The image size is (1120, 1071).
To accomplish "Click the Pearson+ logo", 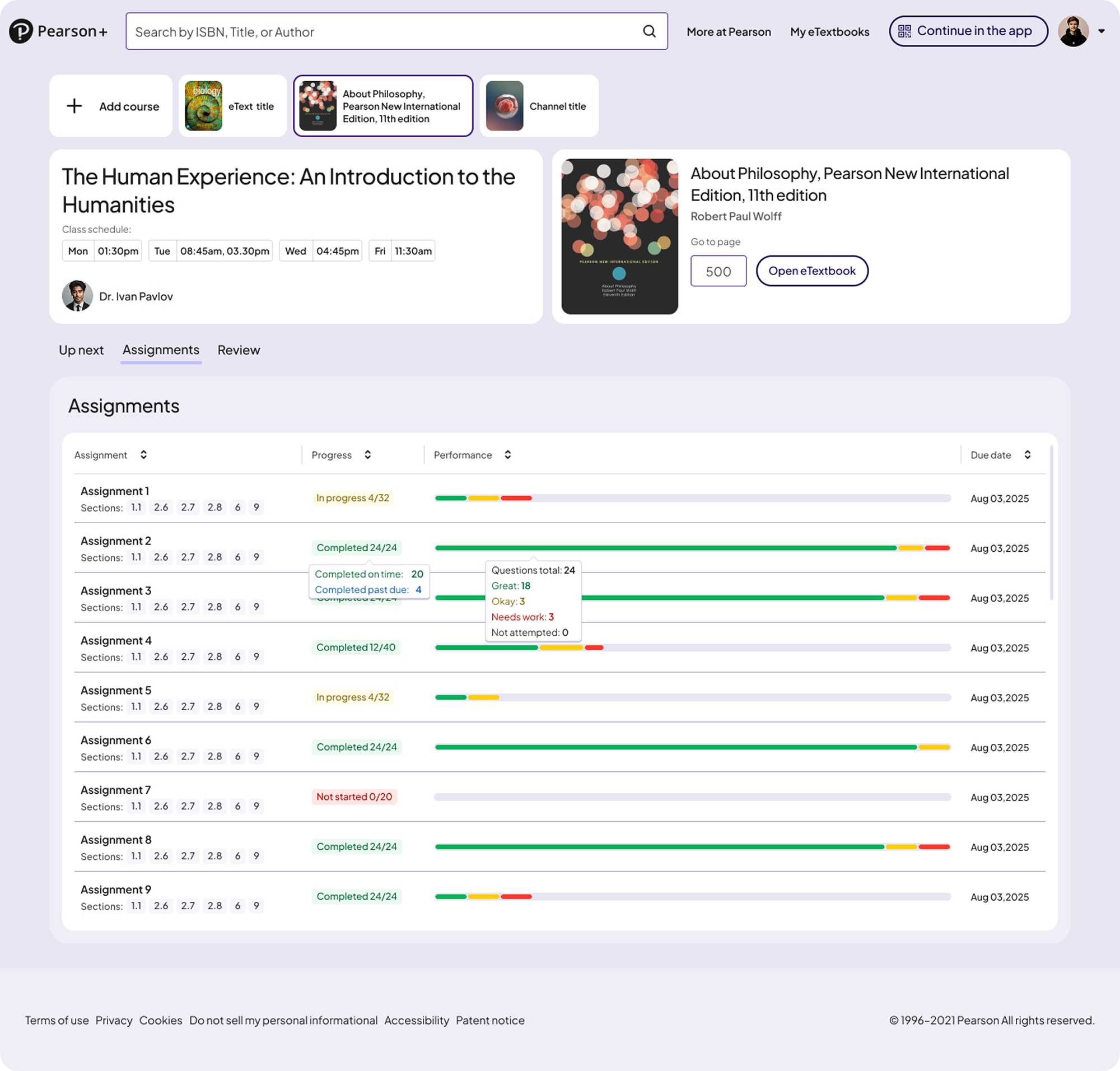I will (58, 31).
